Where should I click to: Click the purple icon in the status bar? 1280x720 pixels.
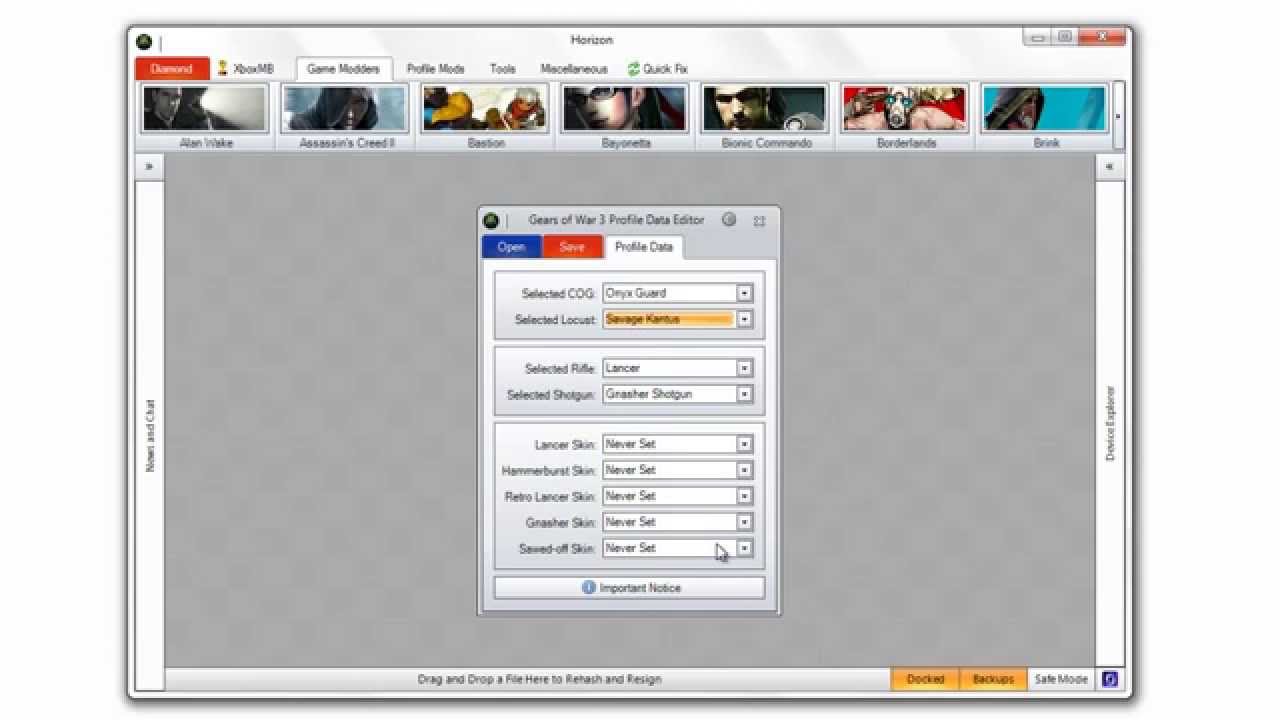(1109, 679)
